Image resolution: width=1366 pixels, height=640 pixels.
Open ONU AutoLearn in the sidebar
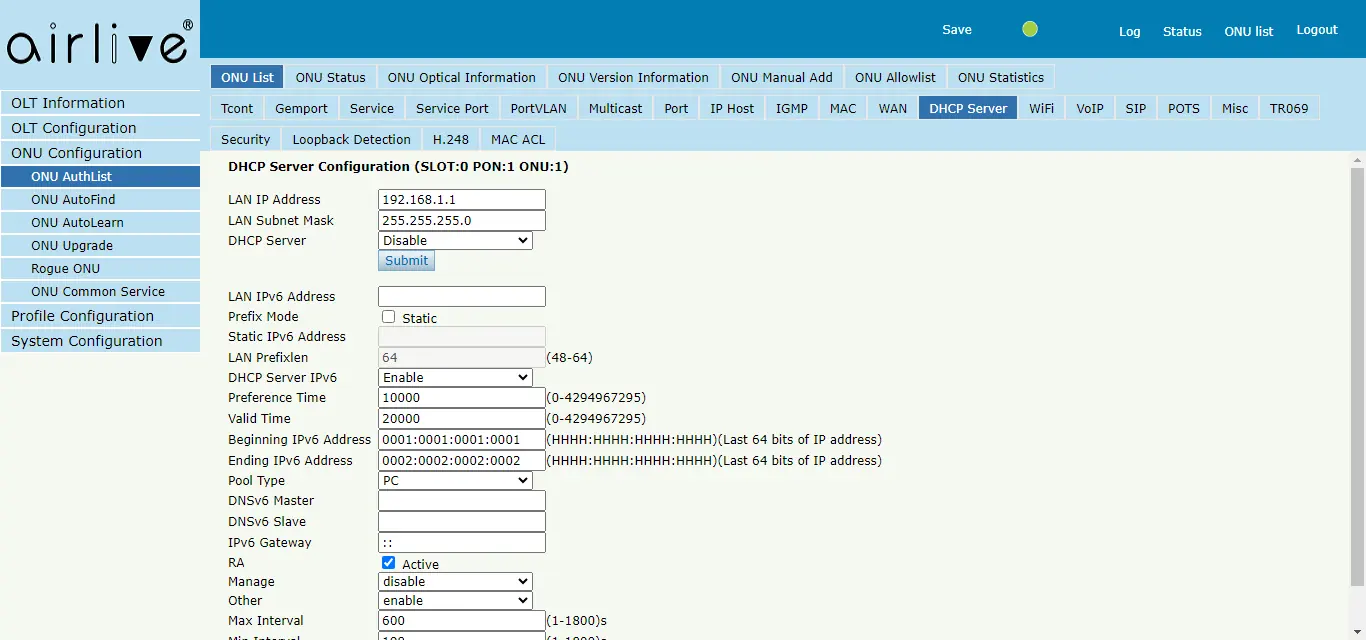[x=100, y=222]
